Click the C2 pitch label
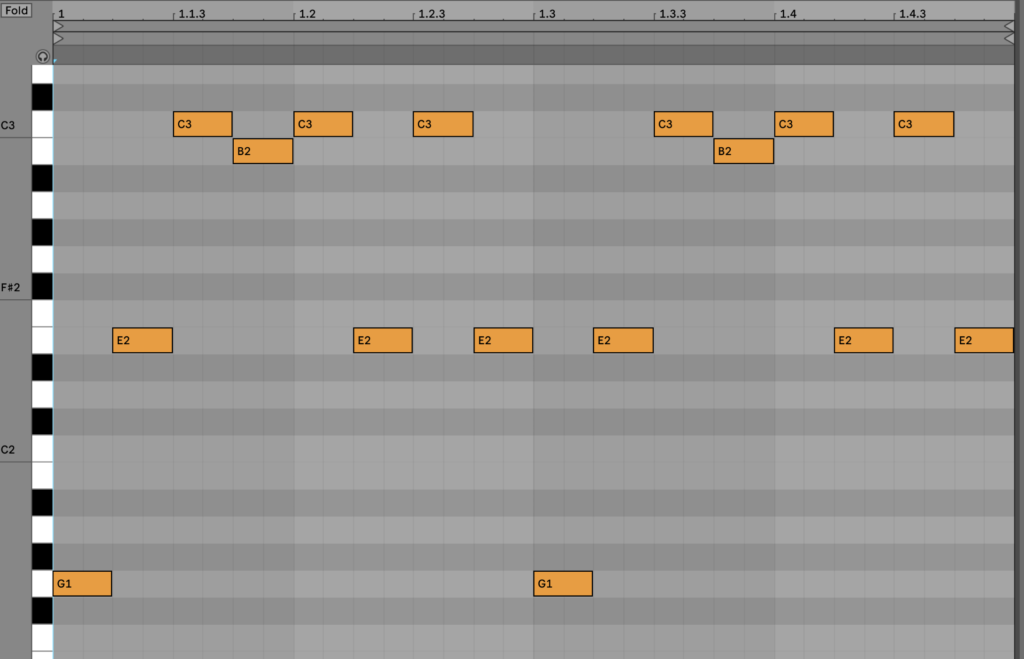Image resolution: width=1024 pixels, height=659 pixels. [x=8, y=449]
